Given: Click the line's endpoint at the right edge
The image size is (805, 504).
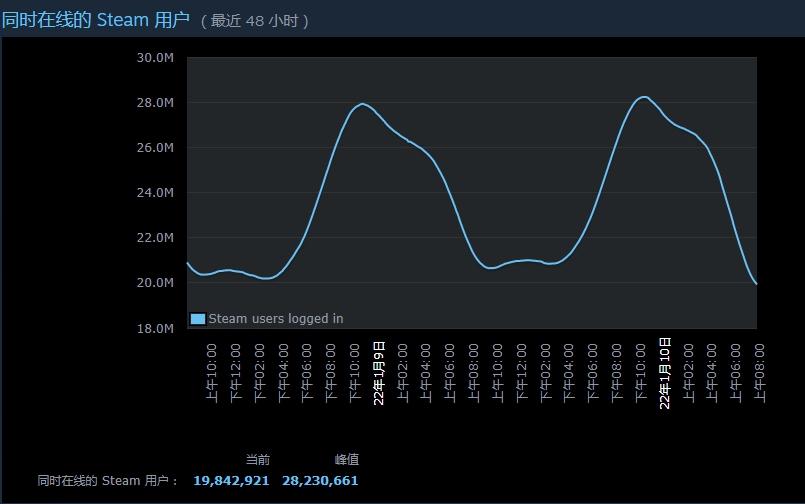Looking at the screenshot, I should 756,284.
